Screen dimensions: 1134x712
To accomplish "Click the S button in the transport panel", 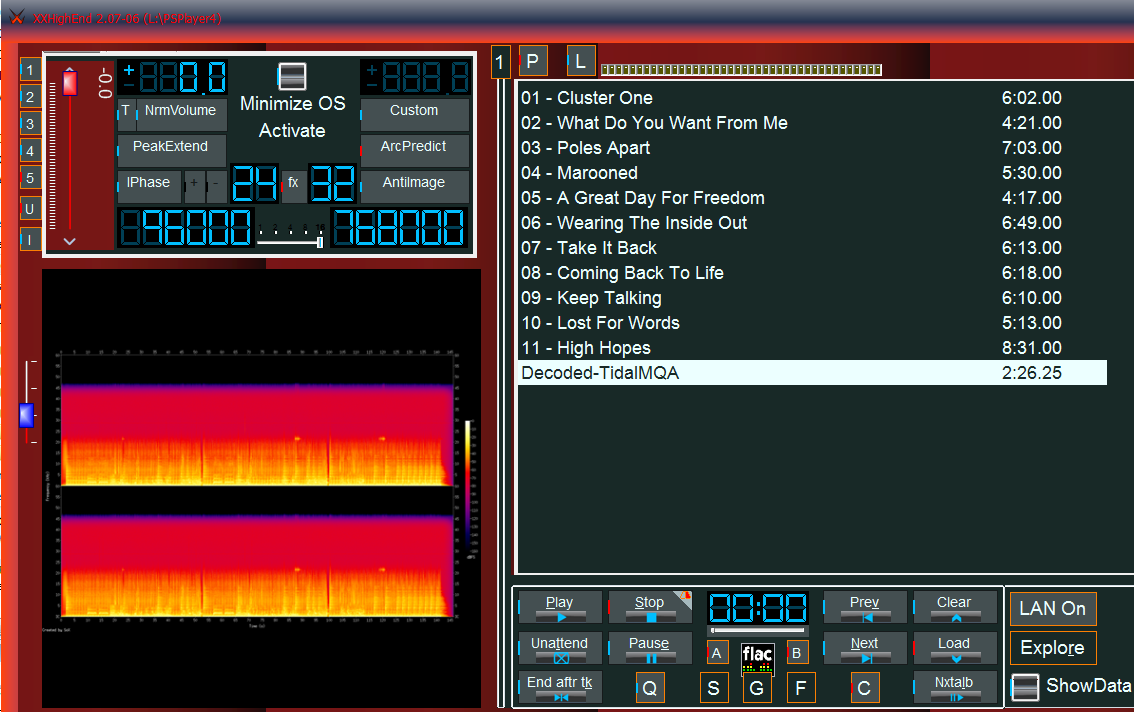I will 714,687.
